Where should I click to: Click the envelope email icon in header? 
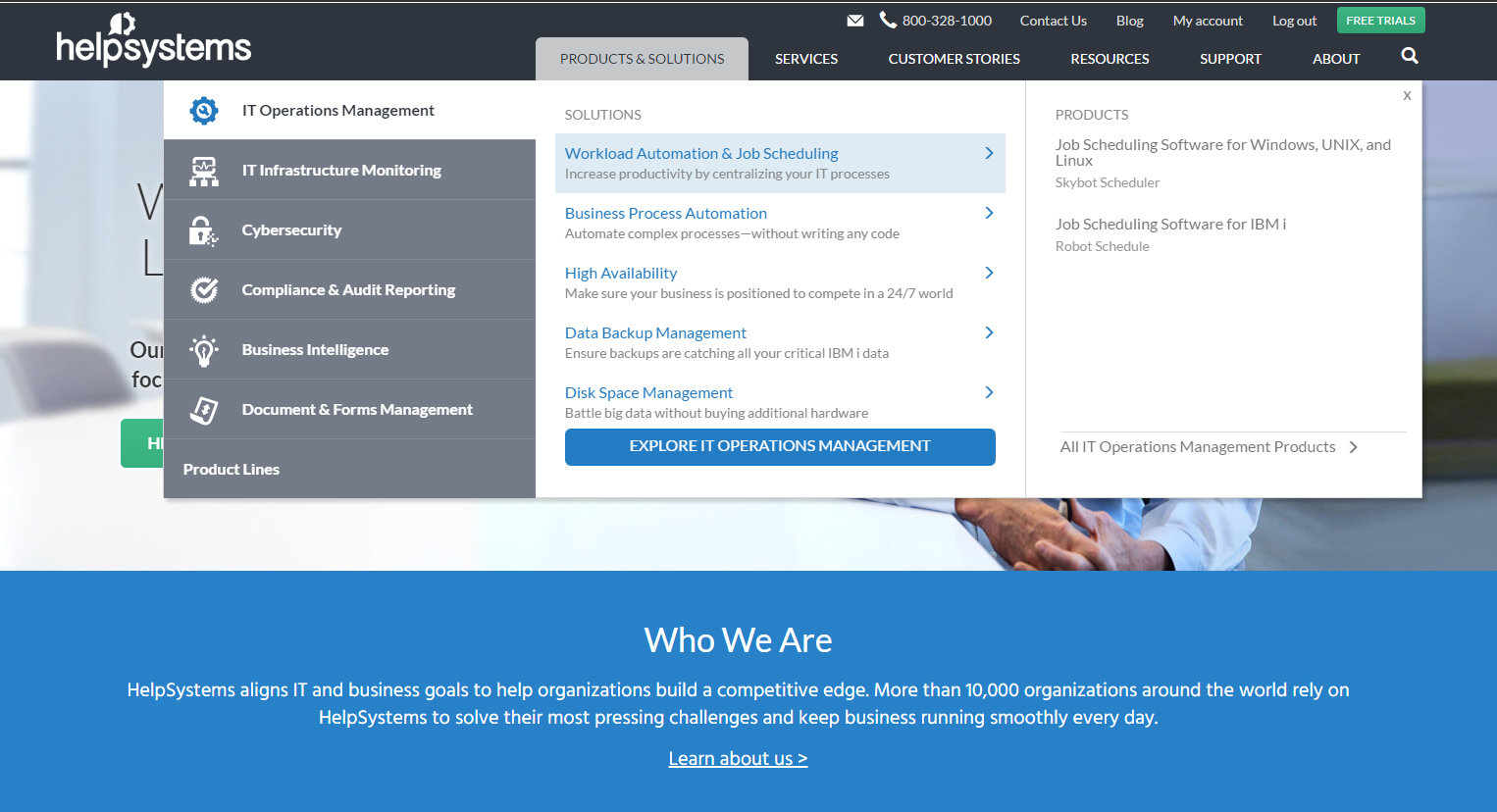coord(855,21)
